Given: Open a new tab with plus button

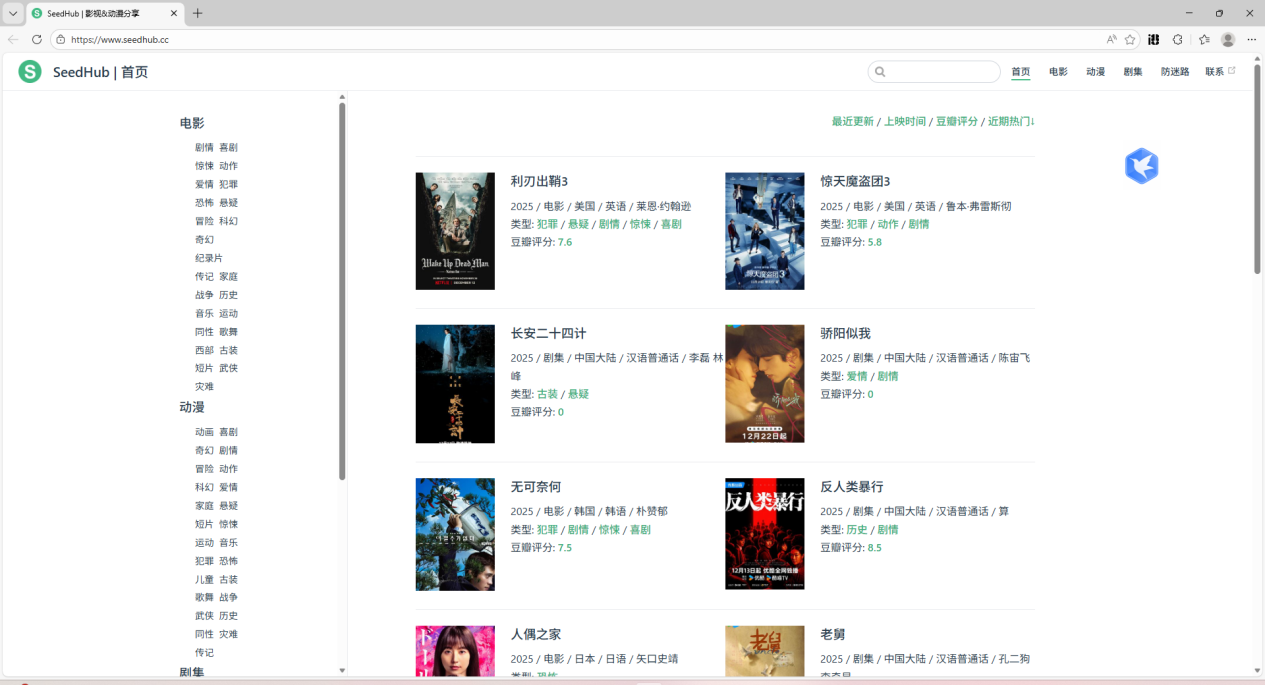Looking at the screenshot, I should [197, 13].
